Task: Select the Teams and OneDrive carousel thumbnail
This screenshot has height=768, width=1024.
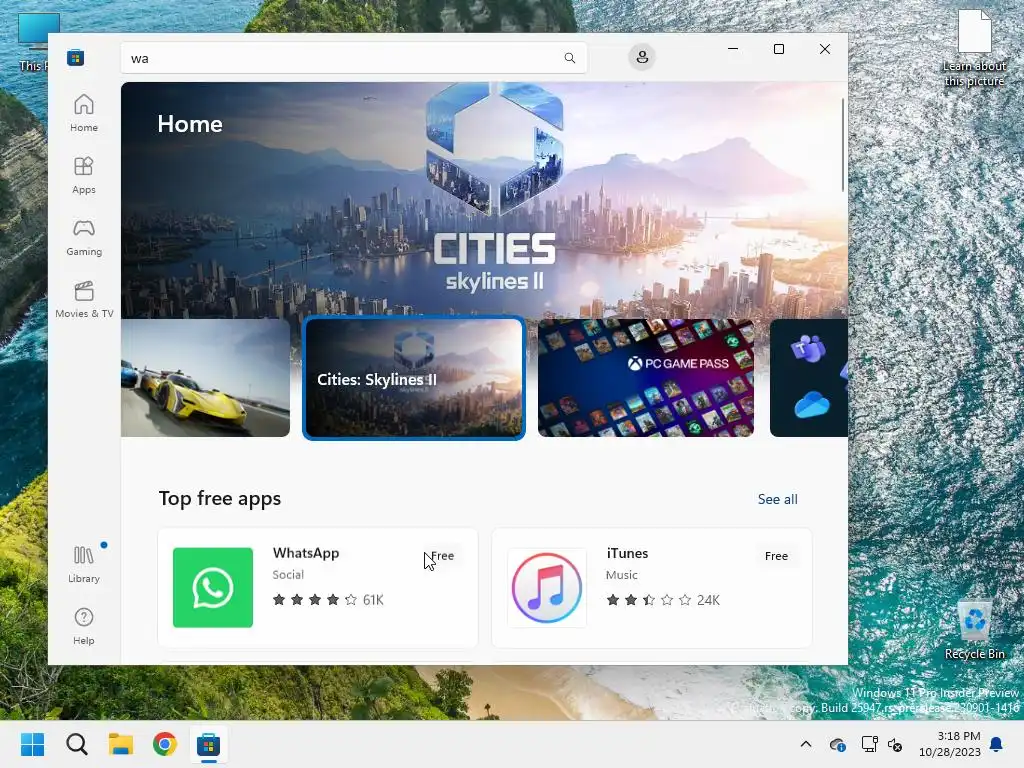Action: (808, 378)
